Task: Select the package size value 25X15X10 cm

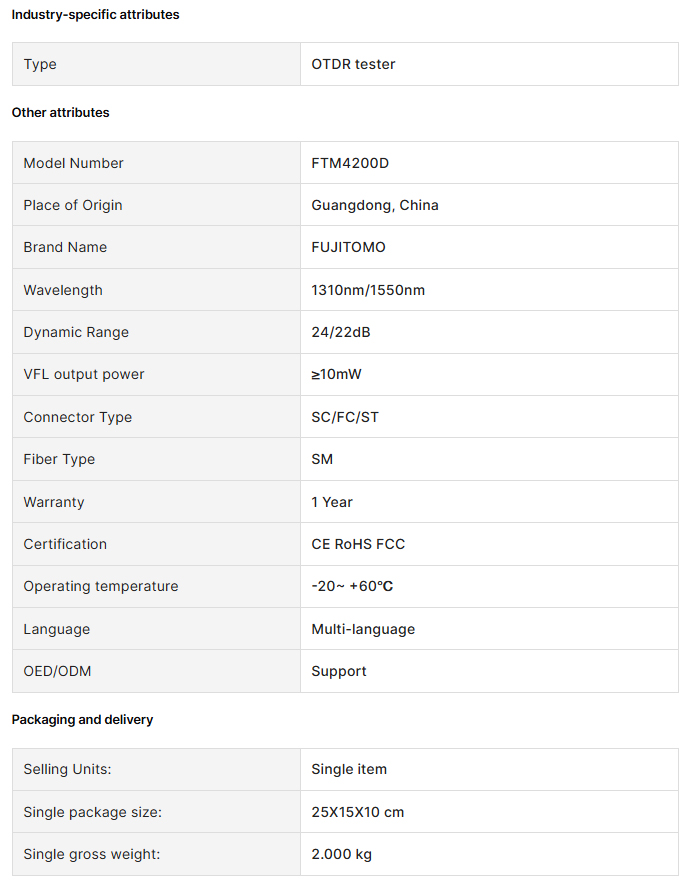Action: coord(358,812)
